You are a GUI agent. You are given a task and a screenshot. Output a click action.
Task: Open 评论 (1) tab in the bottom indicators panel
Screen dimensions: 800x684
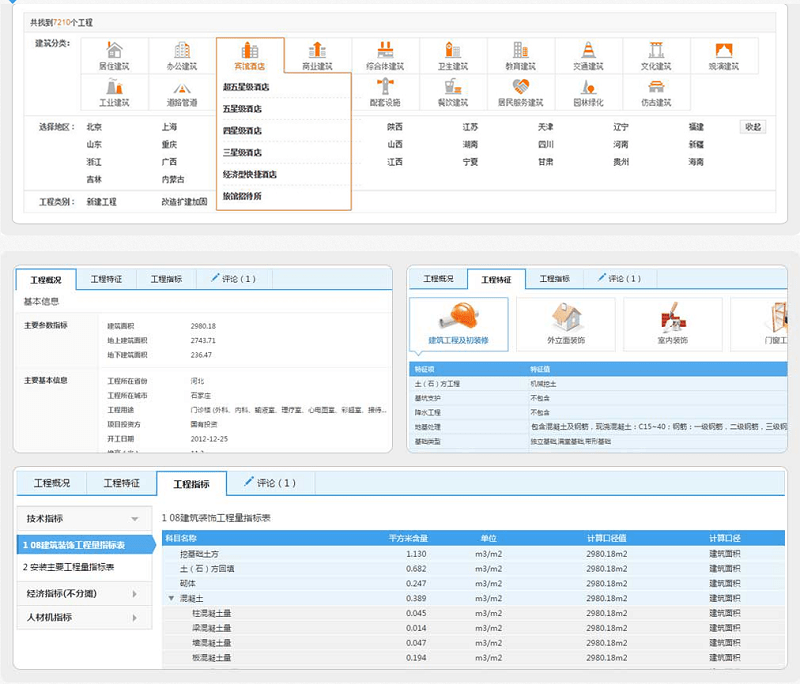(x=271, y=483)
